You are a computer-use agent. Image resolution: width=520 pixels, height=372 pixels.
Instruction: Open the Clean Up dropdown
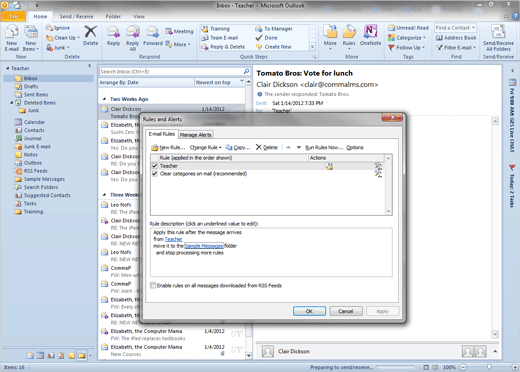click(63, 38)
